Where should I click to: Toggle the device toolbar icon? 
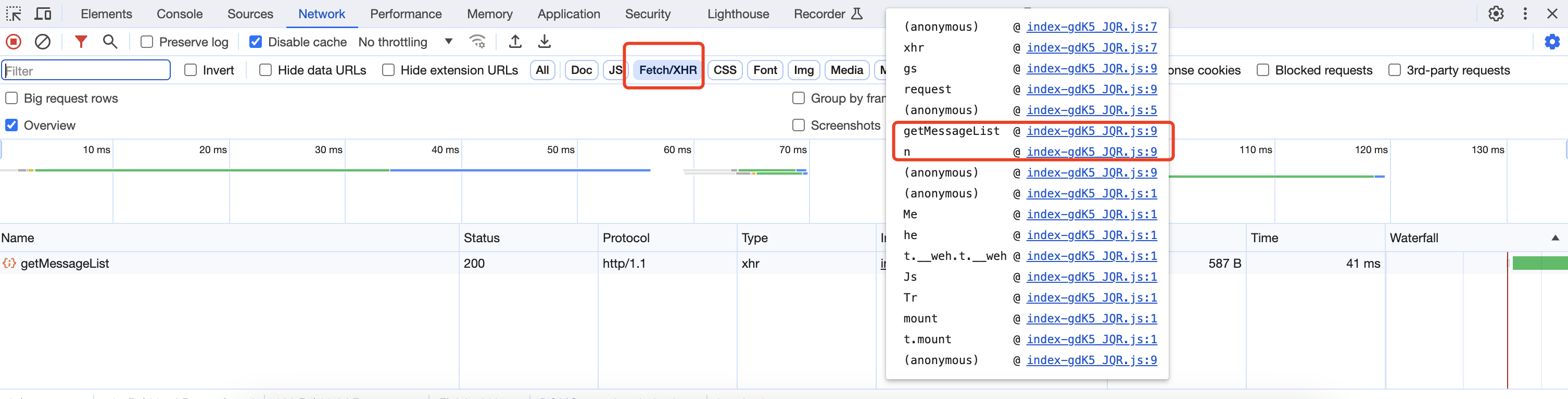(x=43, y=14)
